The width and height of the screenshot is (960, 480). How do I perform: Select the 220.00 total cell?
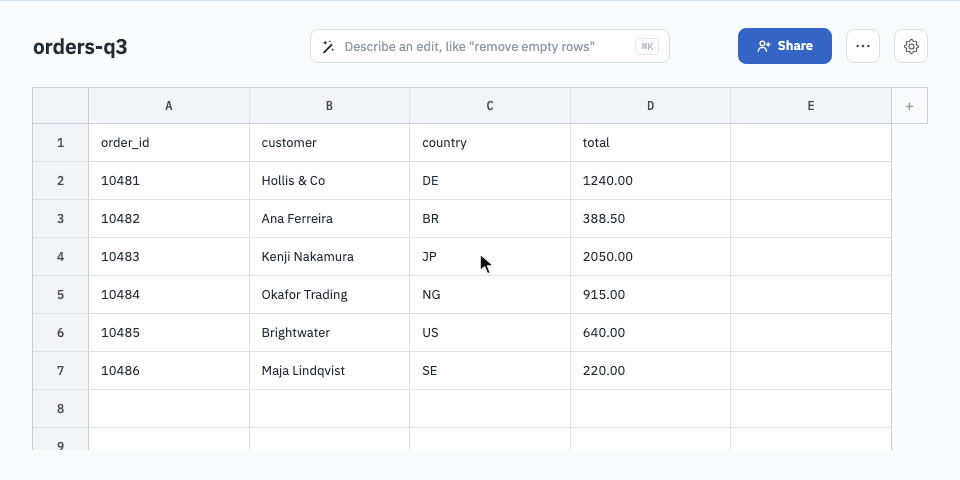650,370
